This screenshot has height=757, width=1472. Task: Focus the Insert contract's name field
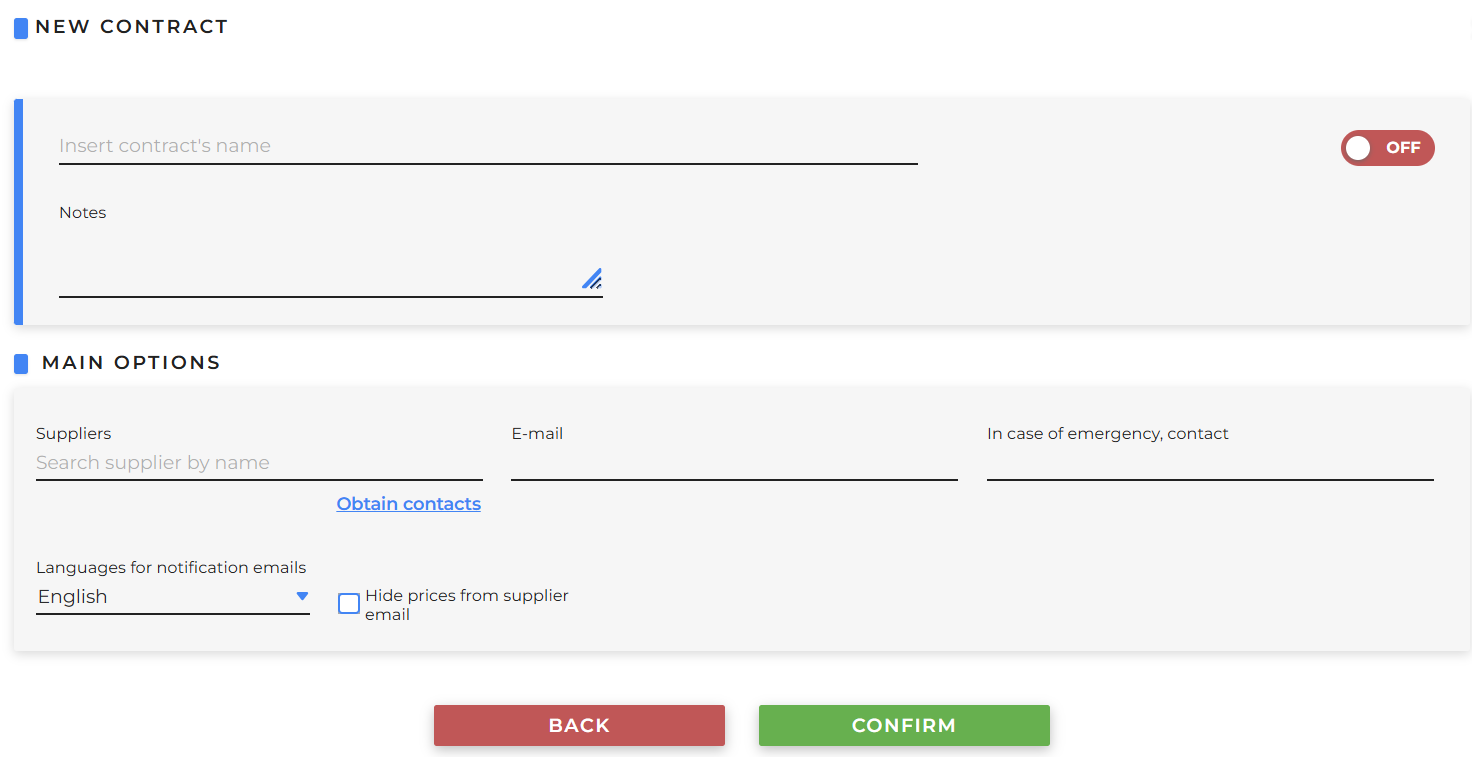coord(488,146)
